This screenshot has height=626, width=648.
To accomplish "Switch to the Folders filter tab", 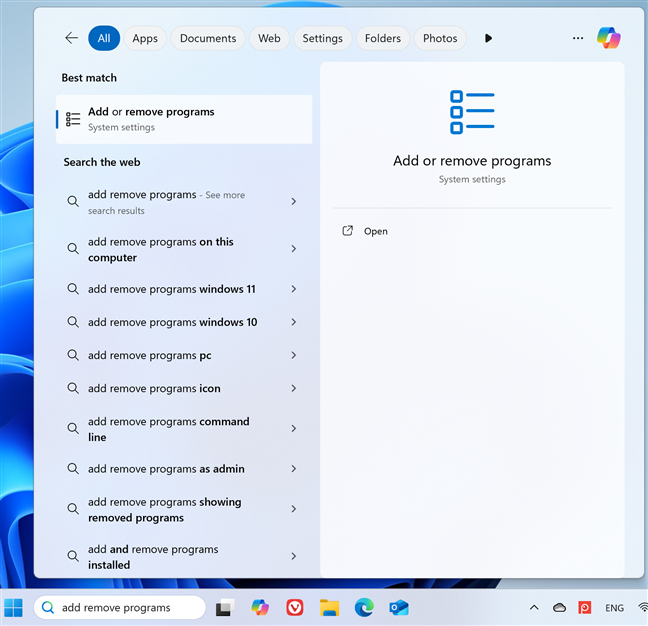I will [x=383, y=38].
